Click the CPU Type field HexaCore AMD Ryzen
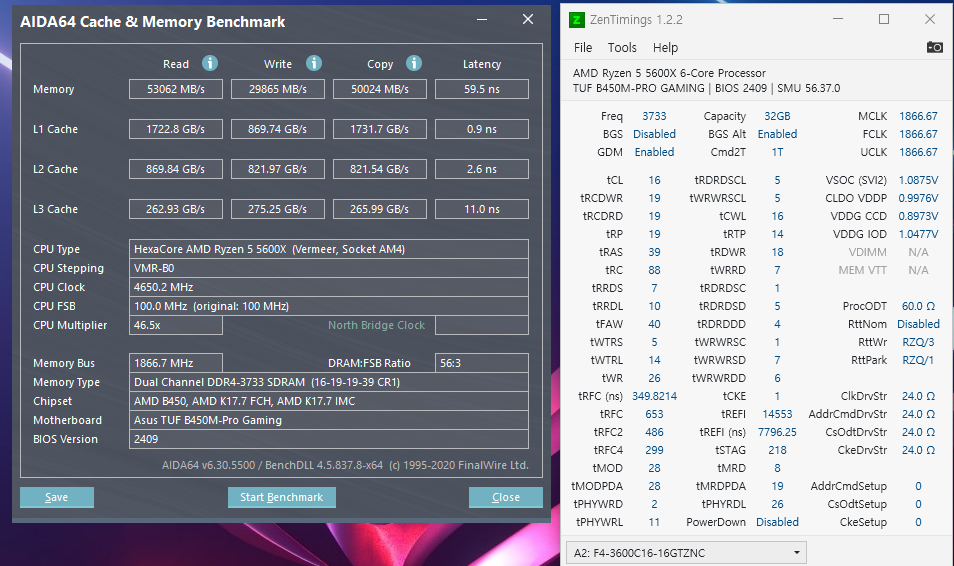954x566 pixels. (x=329, y=249)
